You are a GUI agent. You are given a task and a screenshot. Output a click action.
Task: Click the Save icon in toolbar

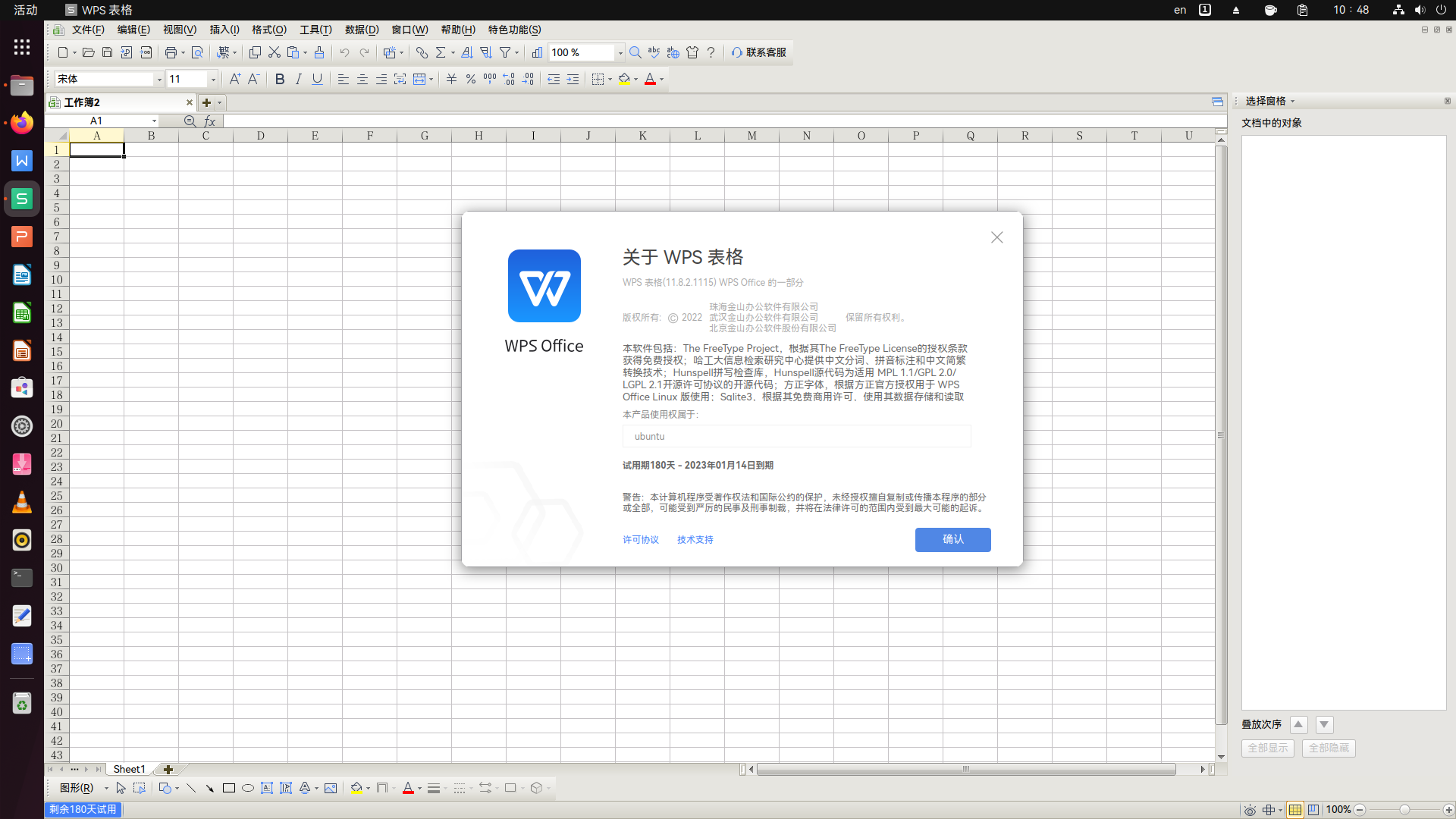[107, 52]
